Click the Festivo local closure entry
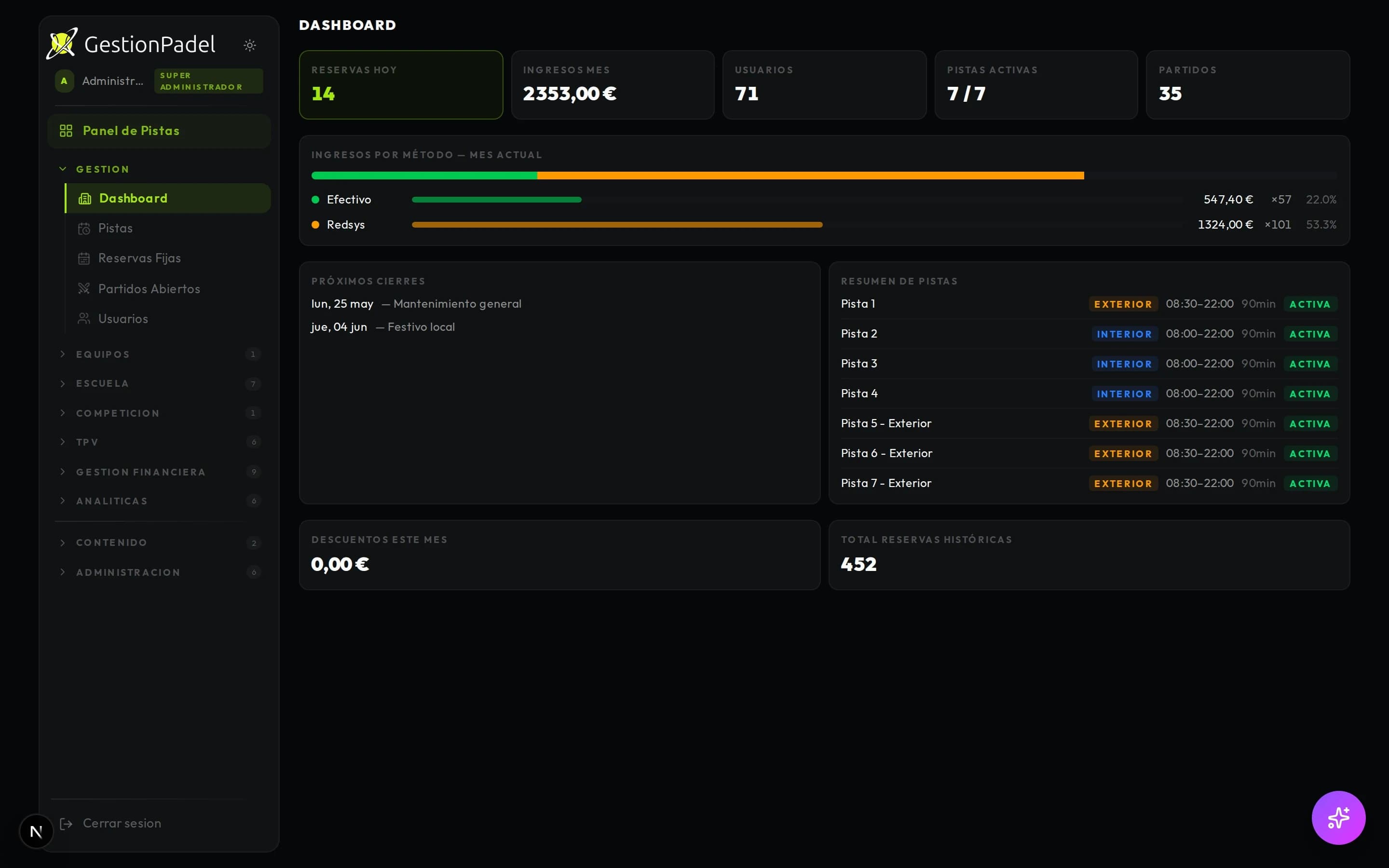The width and height of the screenshot is (1389, 868). (421, 326)
